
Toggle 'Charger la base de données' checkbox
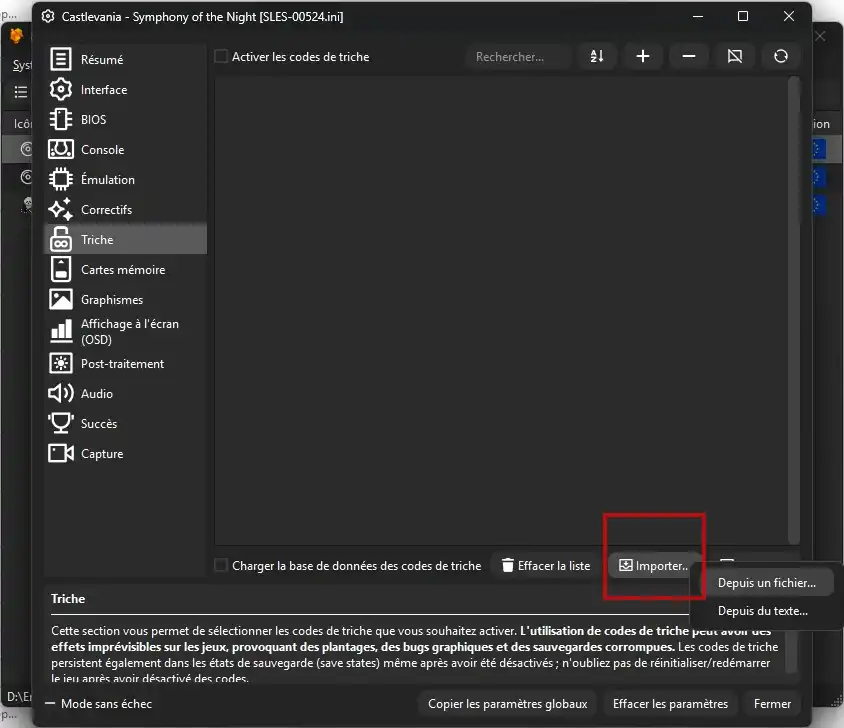point(221,565)
